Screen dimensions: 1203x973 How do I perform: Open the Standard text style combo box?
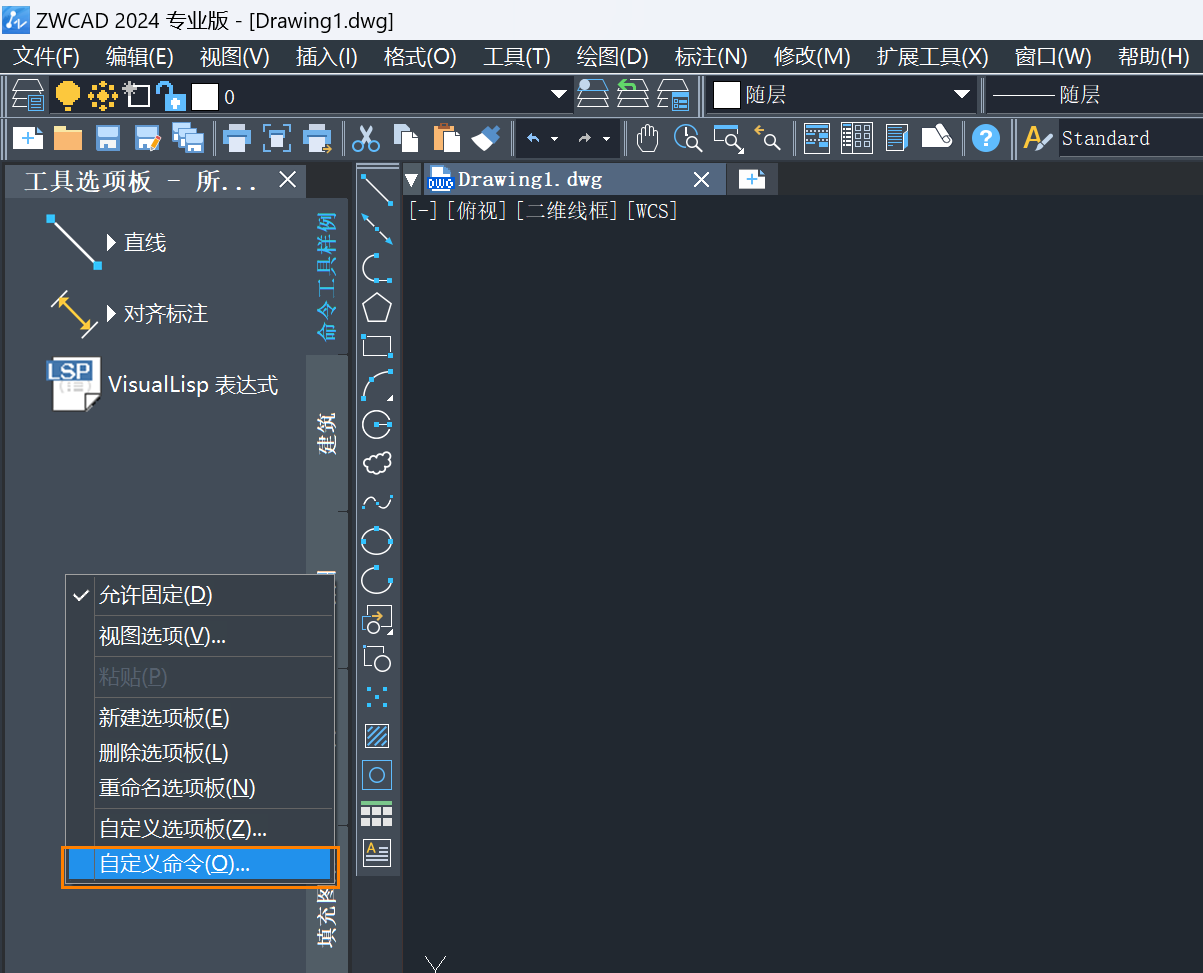pyautogui.click(x=1131, y=138)
